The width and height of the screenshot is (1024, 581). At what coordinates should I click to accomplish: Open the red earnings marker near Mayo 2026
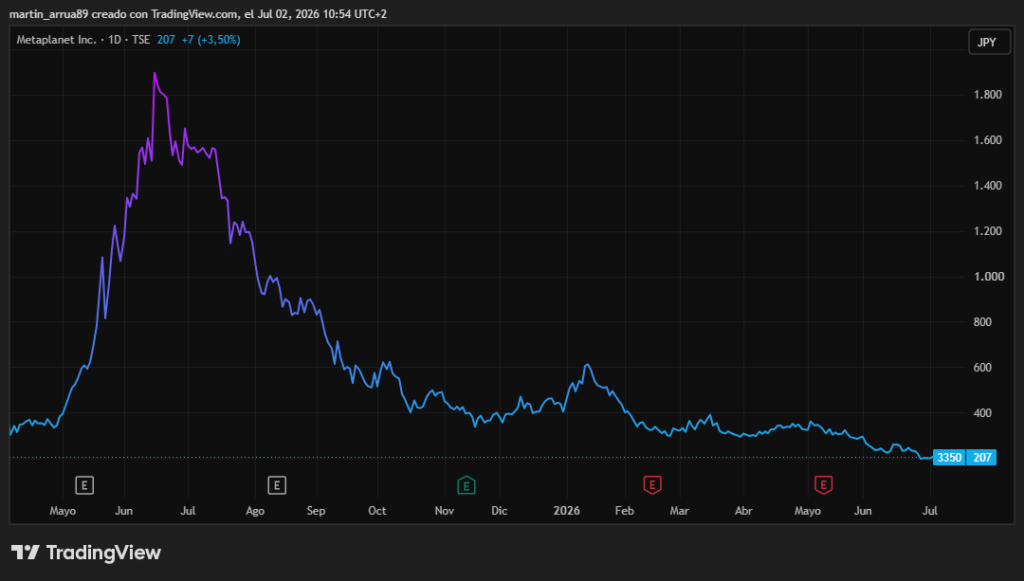coord(824,484)
